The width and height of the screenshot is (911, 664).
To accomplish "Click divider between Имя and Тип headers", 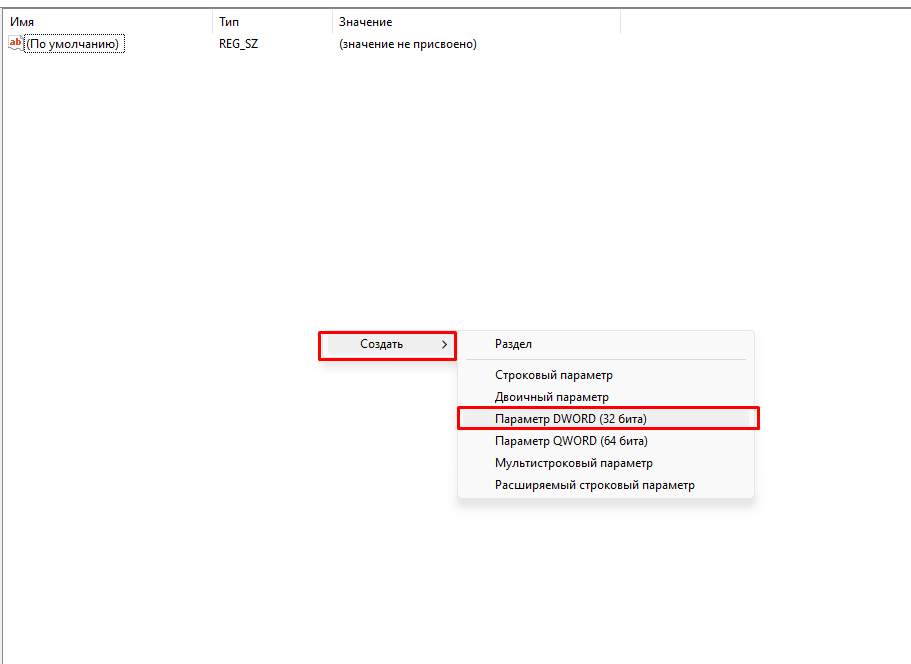I will click(x=213, y=22).
